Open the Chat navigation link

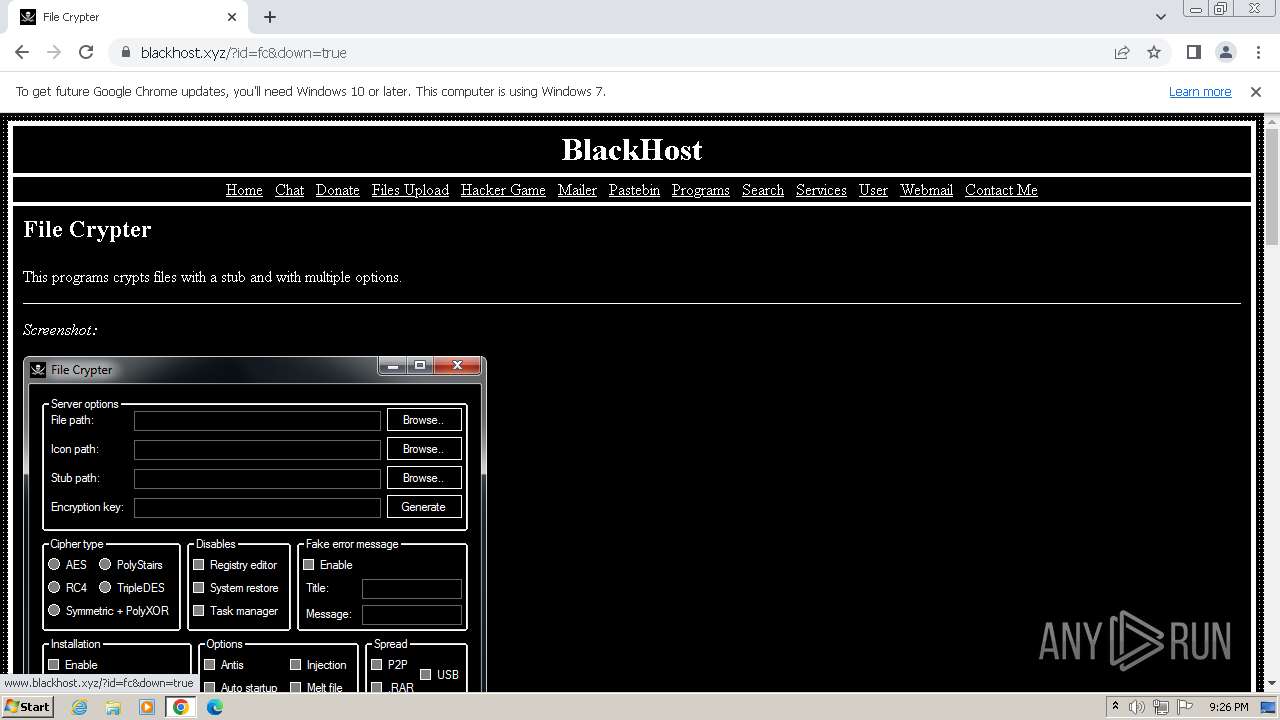point(289,190)
